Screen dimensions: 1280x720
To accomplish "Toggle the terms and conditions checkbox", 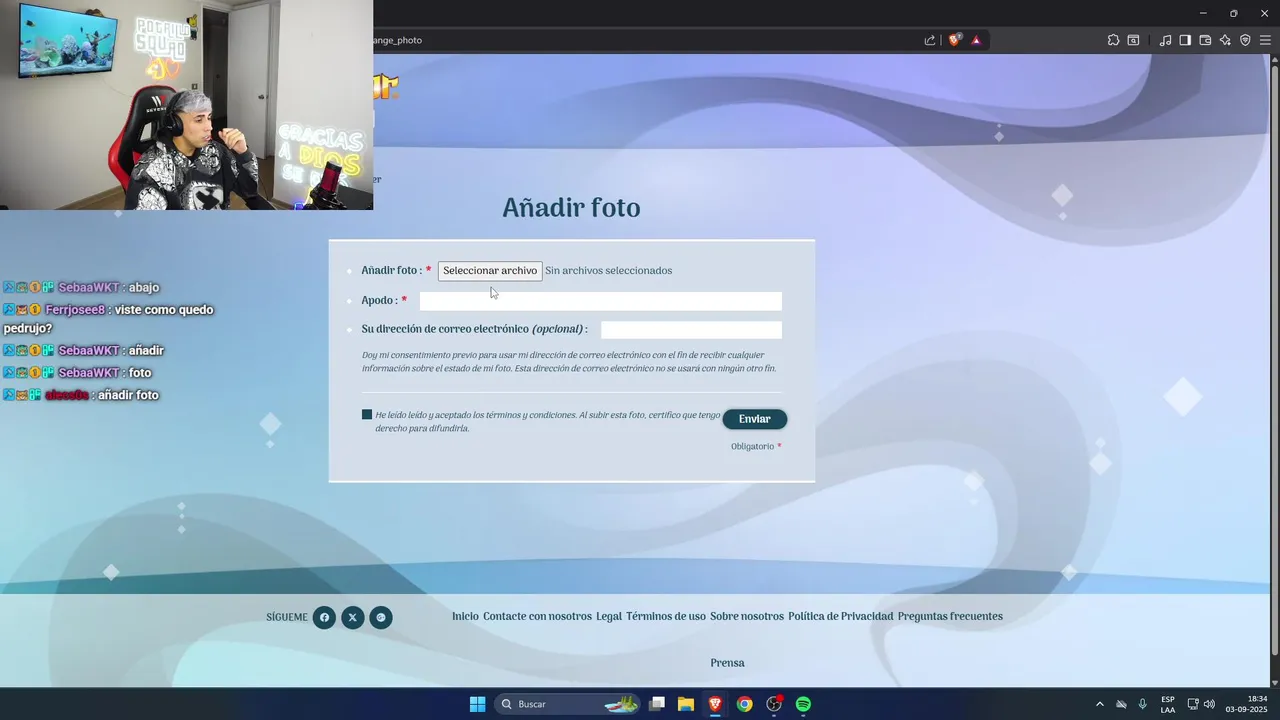I will (367, 414).
